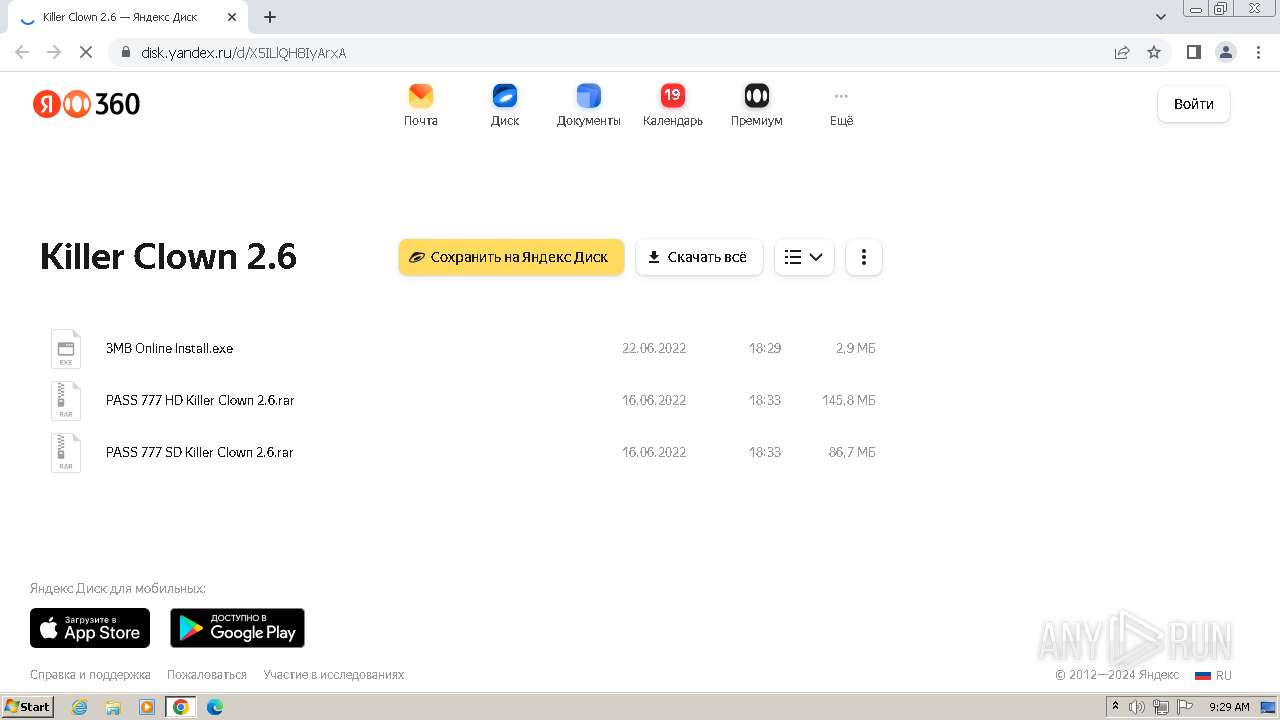Open the Диск service icon
Viewport: 1280px width, 720px height.
pyautogui.click(x=505, y=96)
